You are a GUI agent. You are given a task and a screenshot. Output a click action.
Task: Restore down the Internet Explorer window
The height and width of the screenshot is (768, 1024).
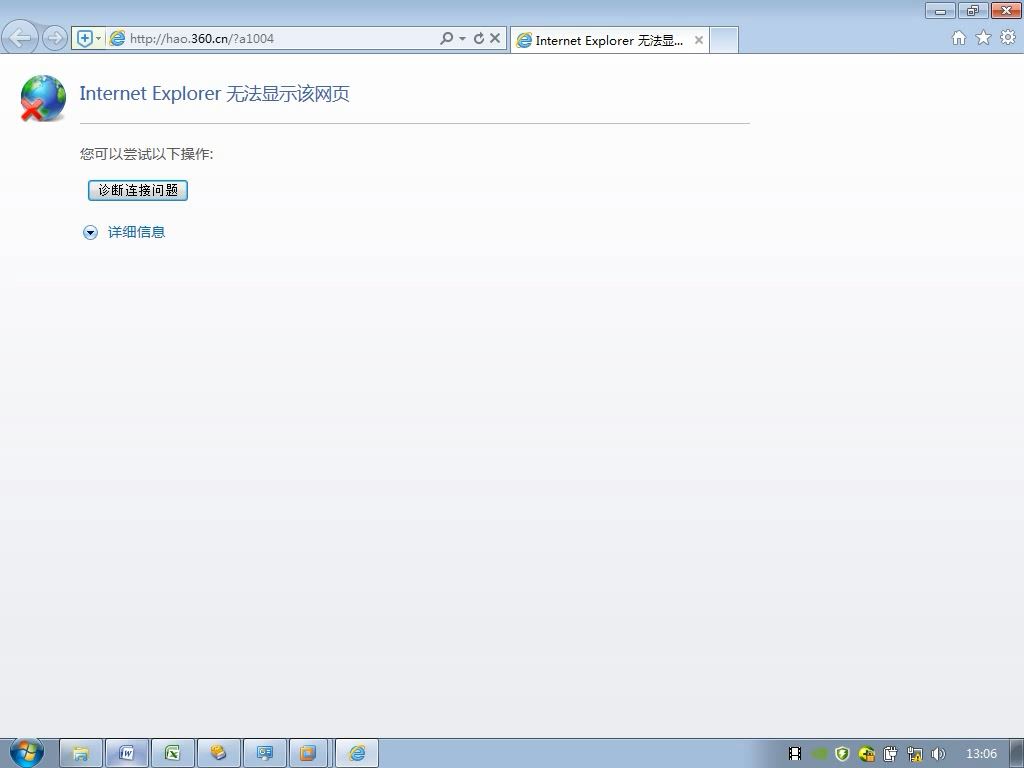(973, 10)
